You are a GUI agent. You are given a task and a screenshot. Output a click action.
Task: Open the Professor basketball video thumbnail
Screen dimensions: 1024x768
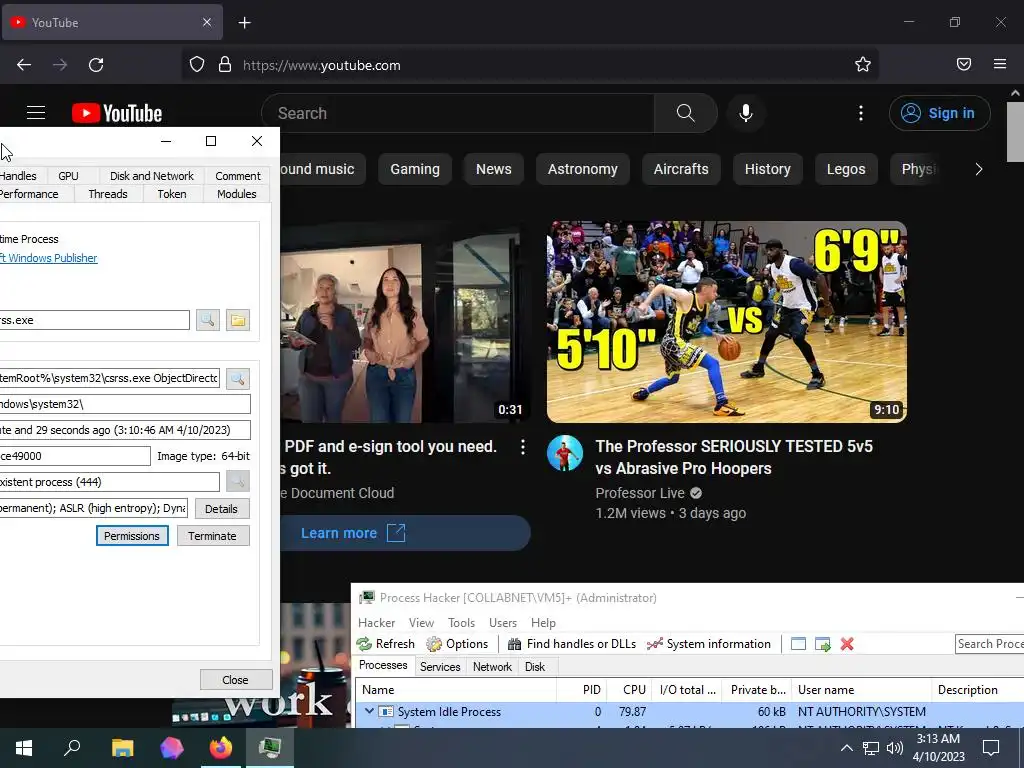click(726, 322)
